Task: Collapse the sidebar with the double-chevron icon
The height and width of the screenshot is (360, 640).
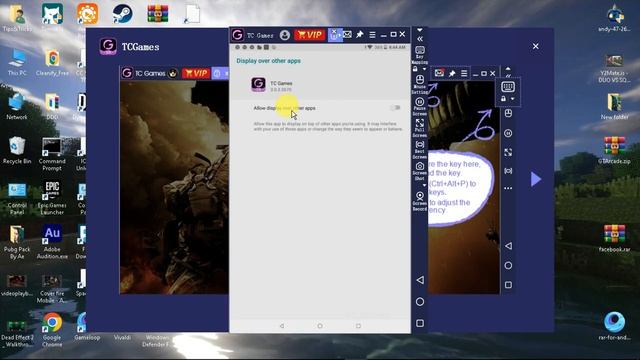Action: pyautogui.click(x=420, y=39)
